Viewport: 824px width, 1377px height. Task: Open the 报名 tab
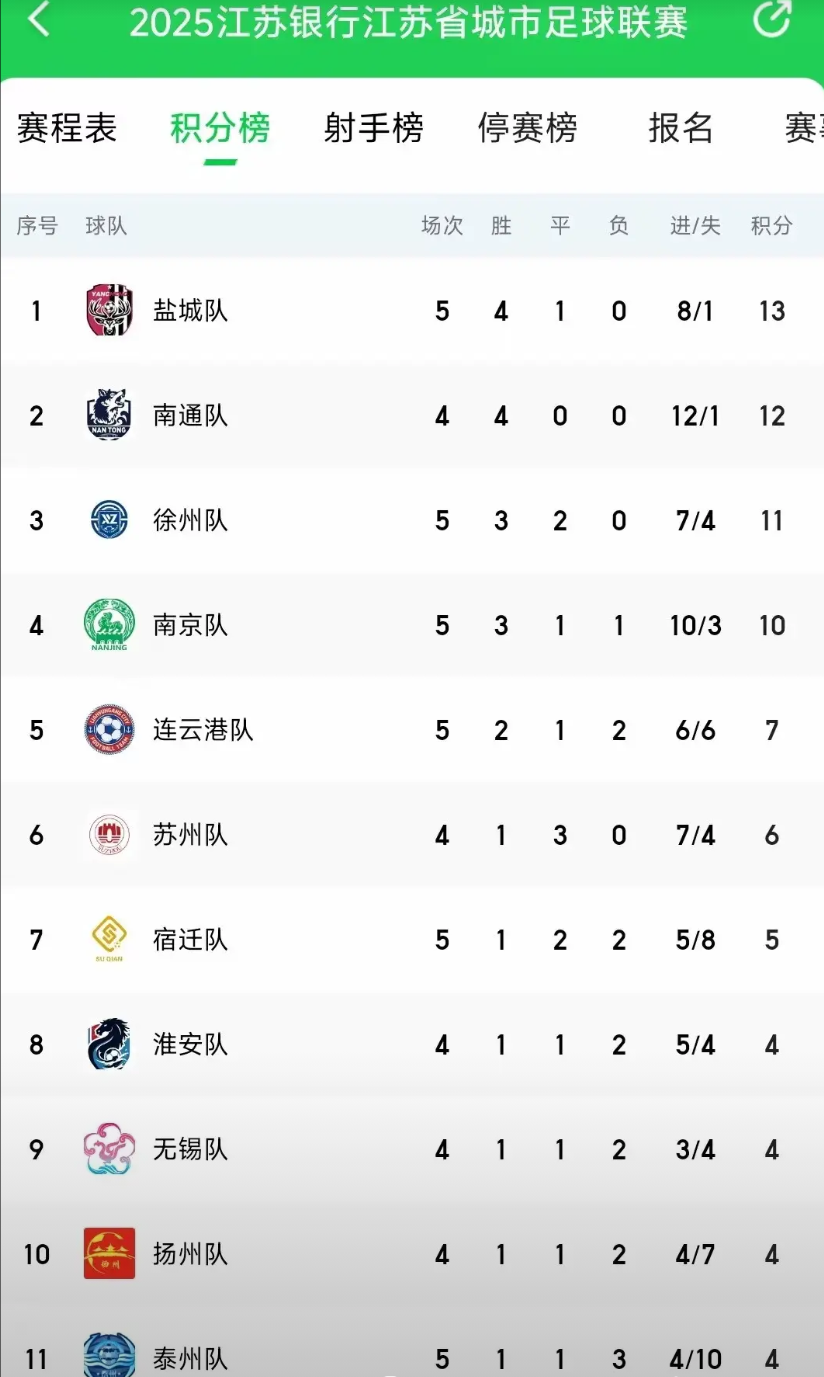coord(681,128)
